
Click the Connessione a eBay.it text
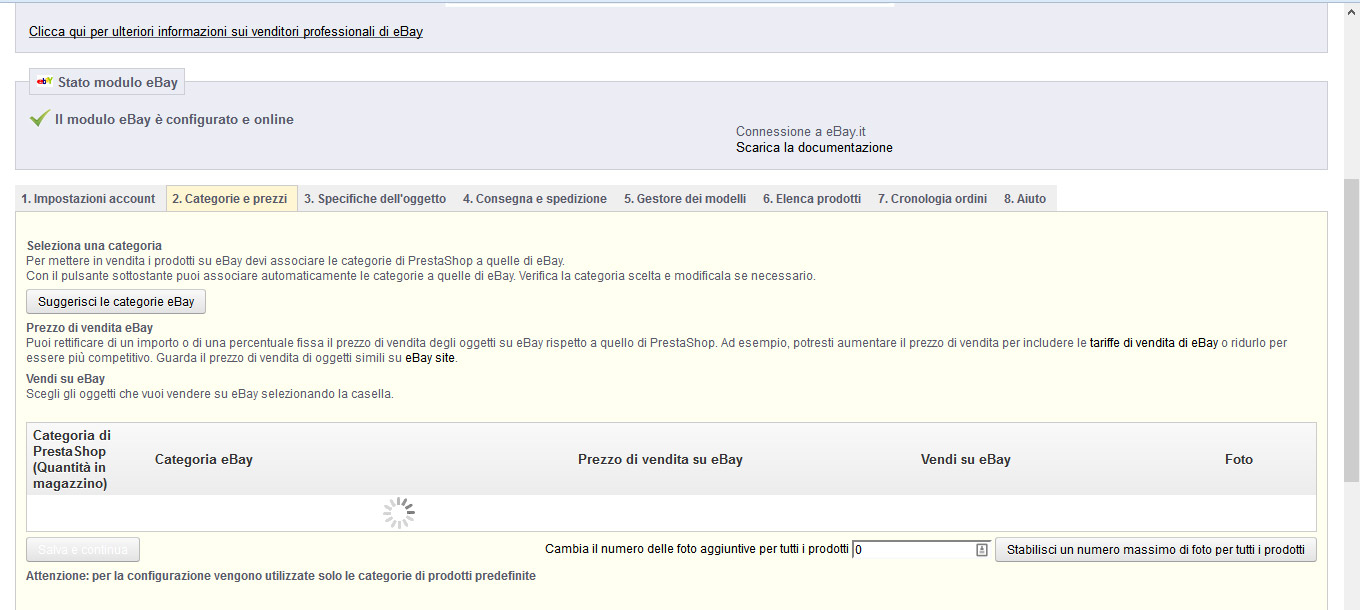[801, 132]
